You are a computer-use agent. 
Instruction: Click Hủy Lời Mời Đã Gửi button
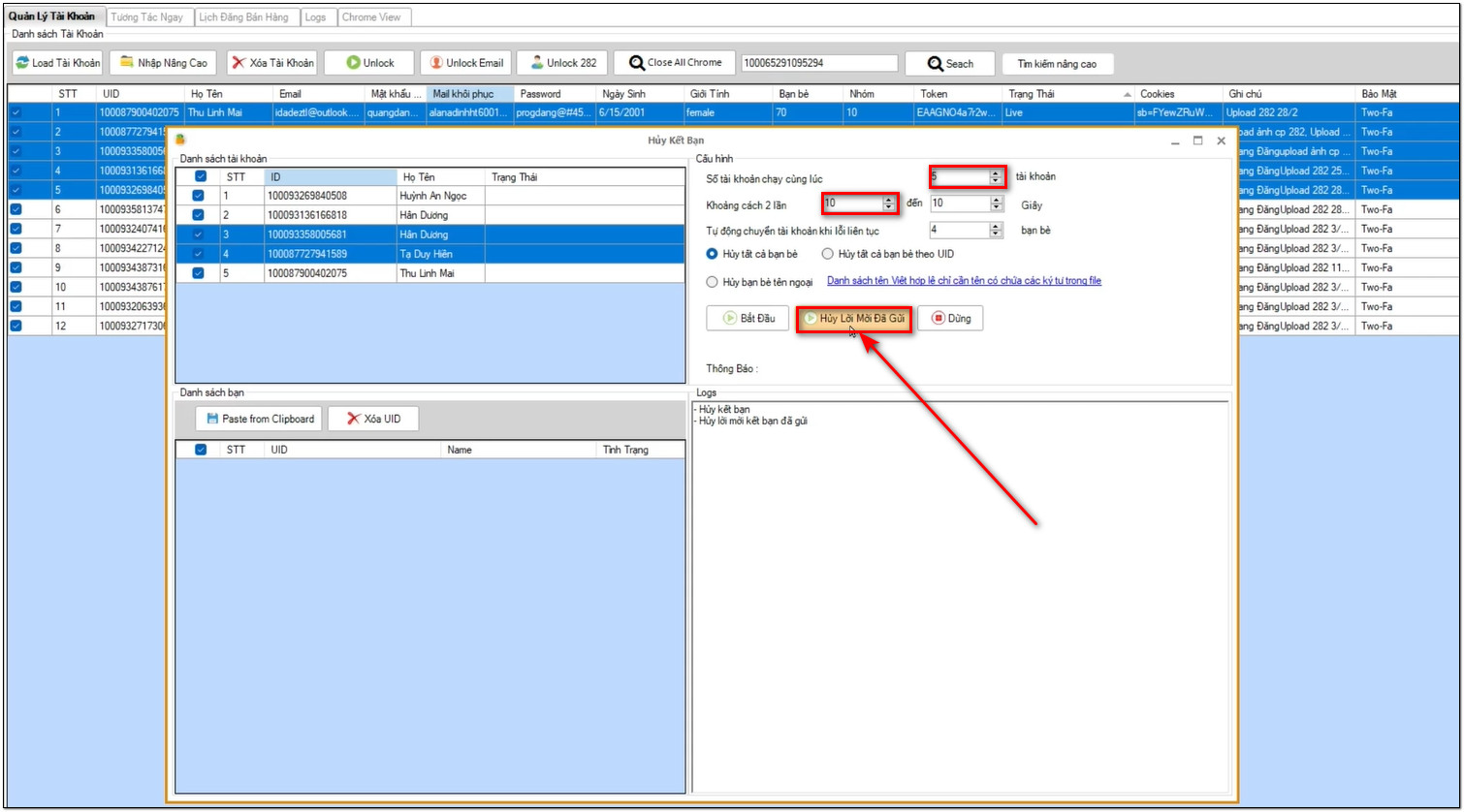[854, 319]
